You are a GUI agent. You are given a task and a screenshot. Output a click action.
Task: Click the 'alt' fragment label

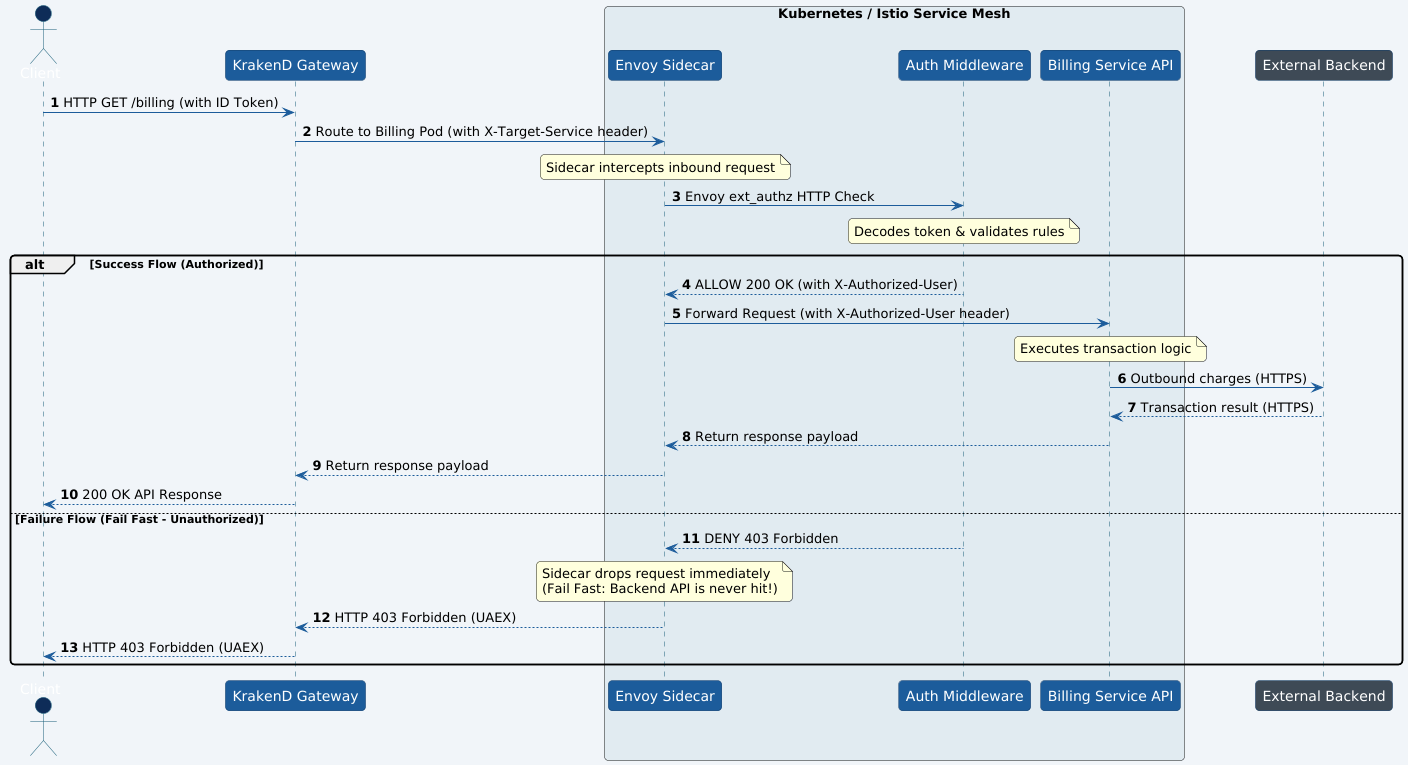(x=36, y=264)
